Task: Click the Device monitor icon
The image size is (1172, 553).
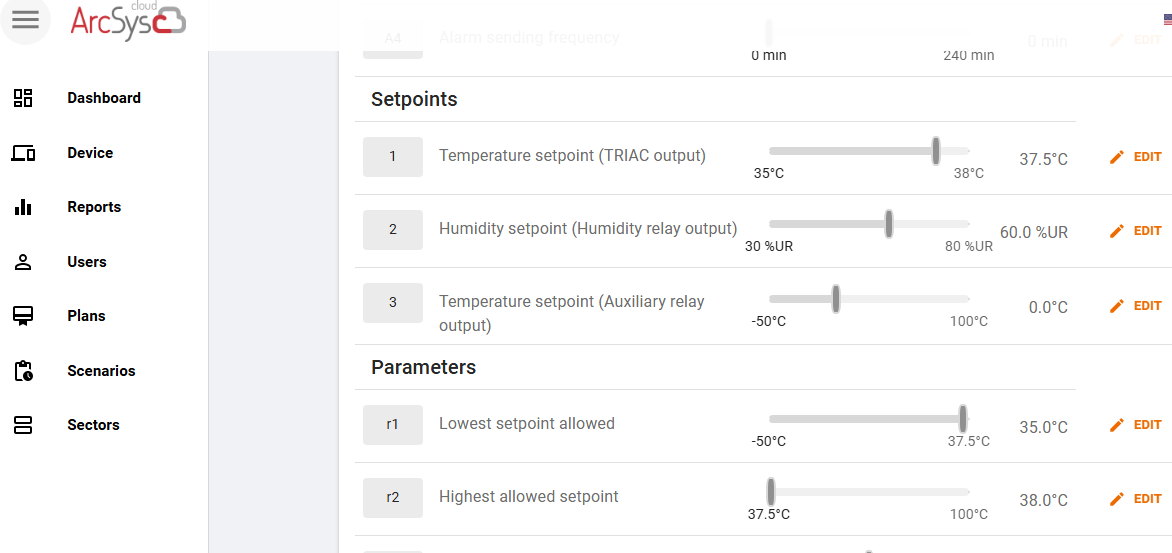Action: [x=23, y=153]
